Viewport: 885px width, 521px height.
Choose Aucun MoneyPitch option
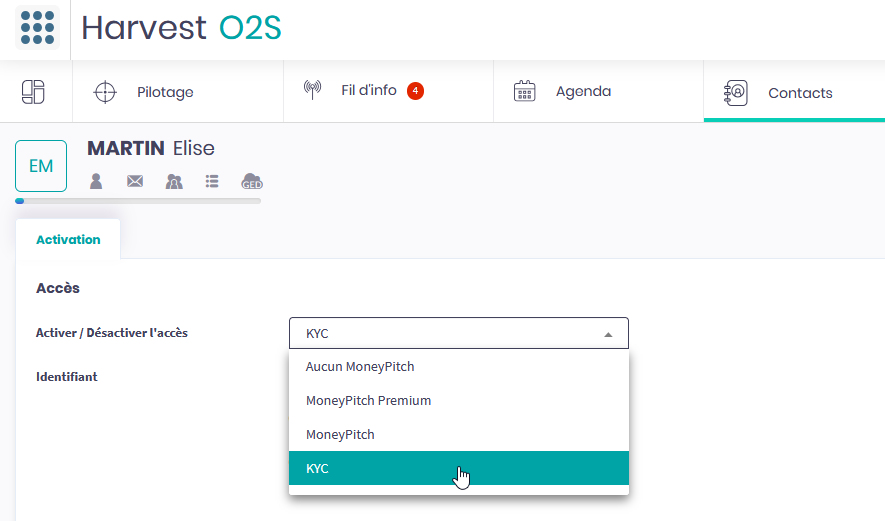360,367
